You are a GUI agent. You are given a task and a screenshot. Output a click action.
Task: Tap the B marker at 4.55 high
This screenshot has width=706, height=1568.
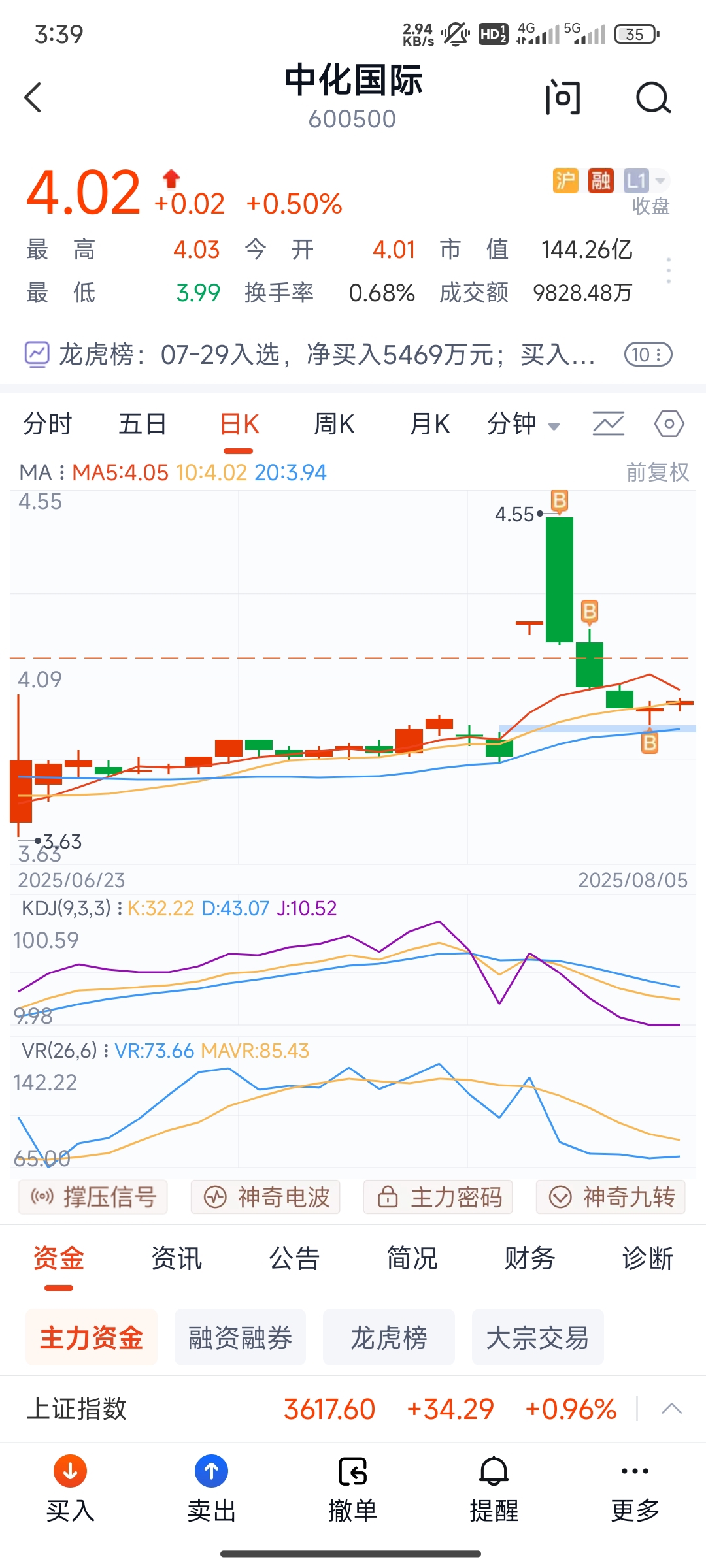559,501
